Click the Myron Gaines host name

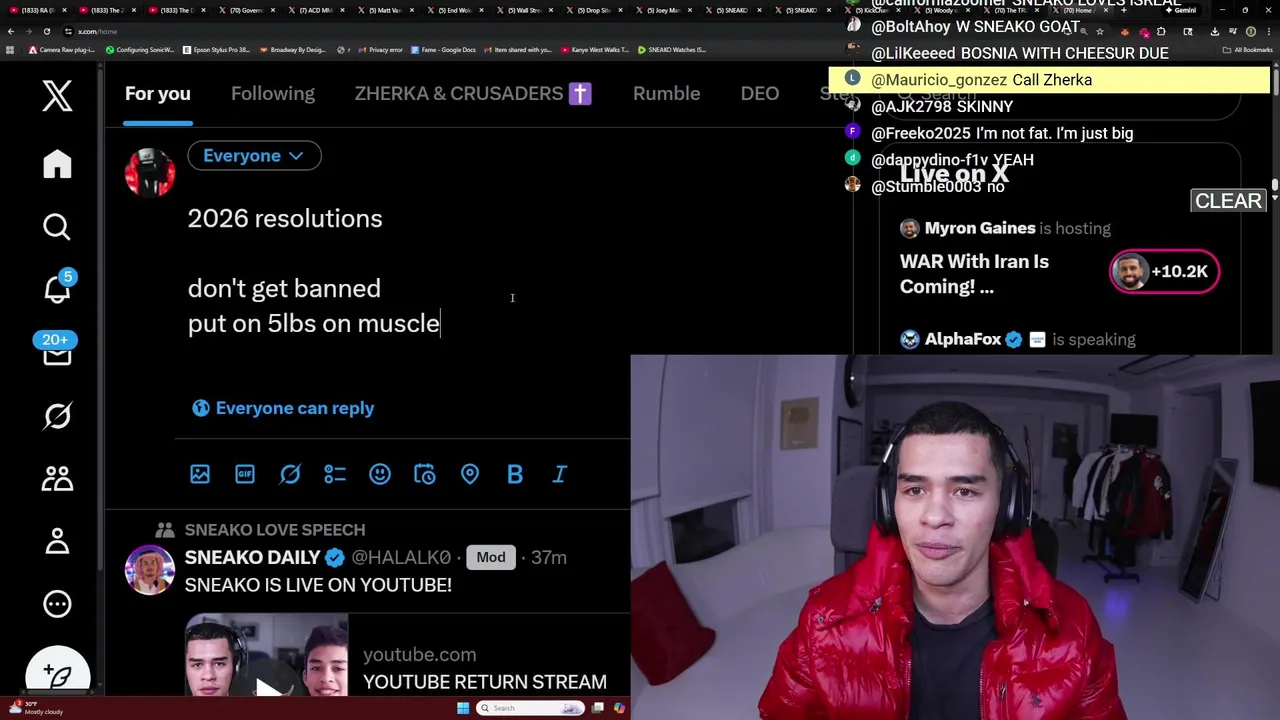coord(979,228)
